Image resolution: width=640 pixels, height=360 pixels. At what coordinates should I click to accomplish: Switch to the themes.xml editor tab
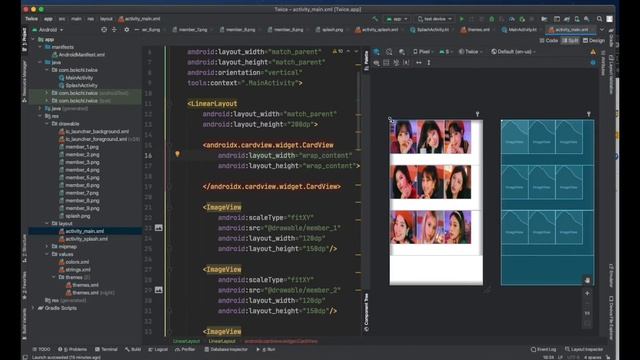(x=475, y=29)
